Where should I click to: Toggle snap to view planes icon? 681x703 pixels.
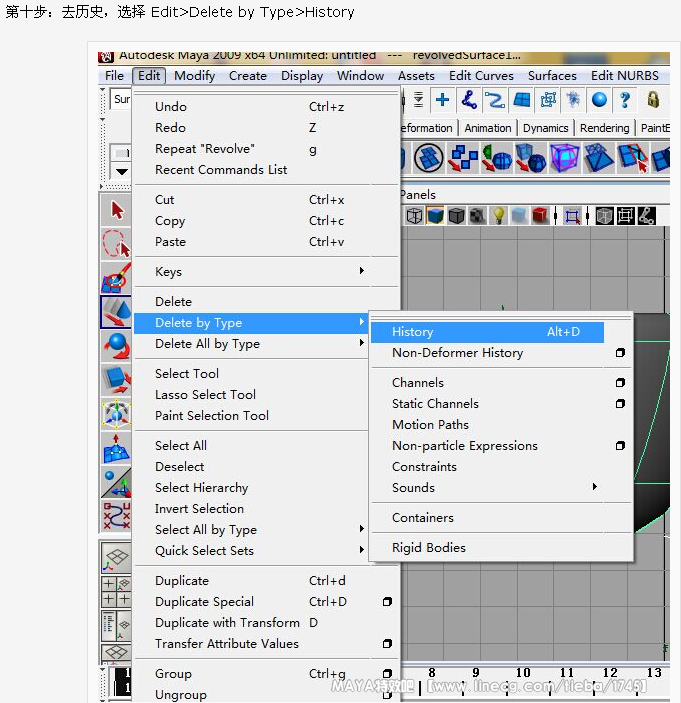pos(521,100)
